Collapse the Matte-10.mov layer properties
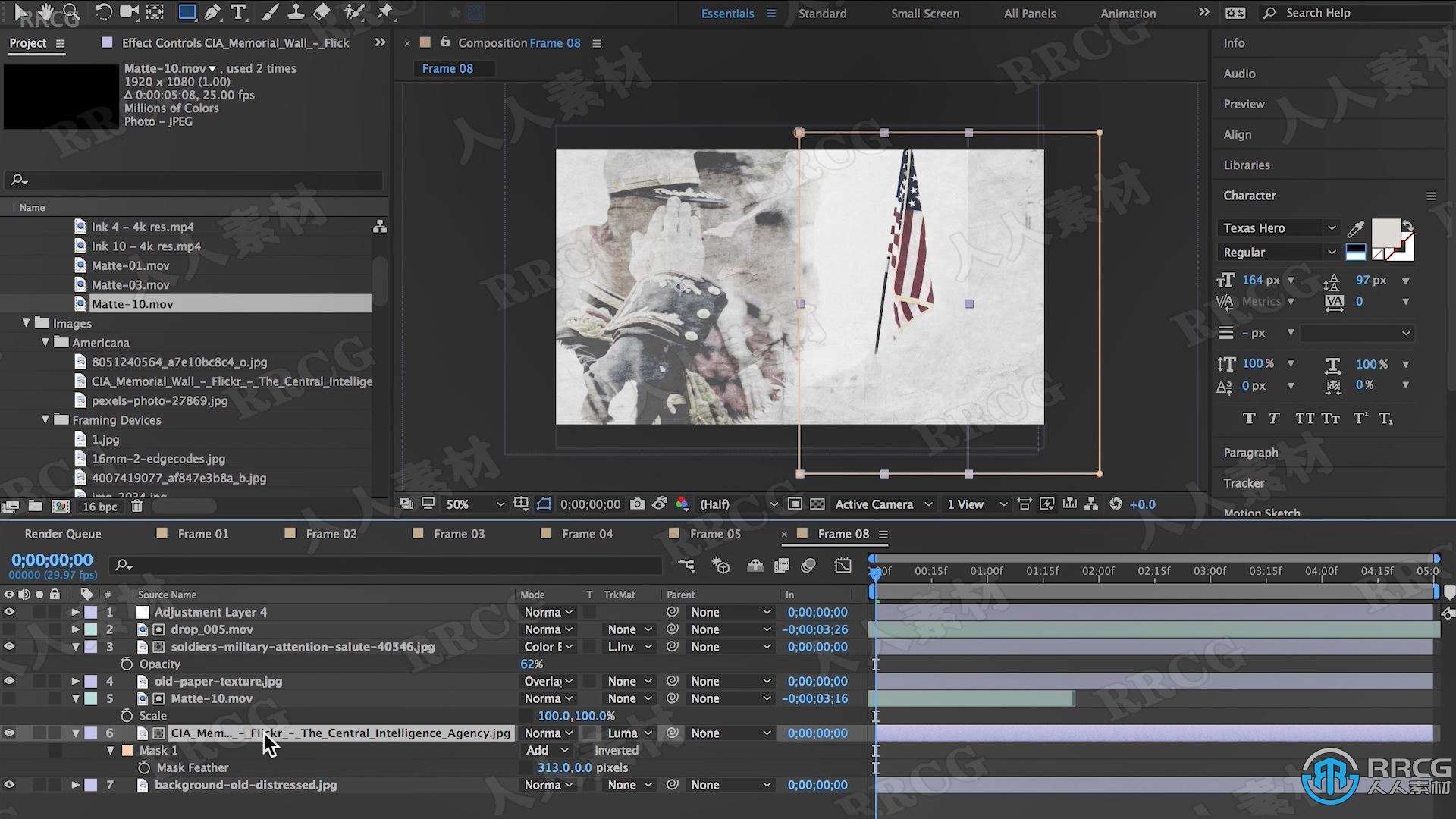This screenshot has width=1456, height=819. (75, 698)
